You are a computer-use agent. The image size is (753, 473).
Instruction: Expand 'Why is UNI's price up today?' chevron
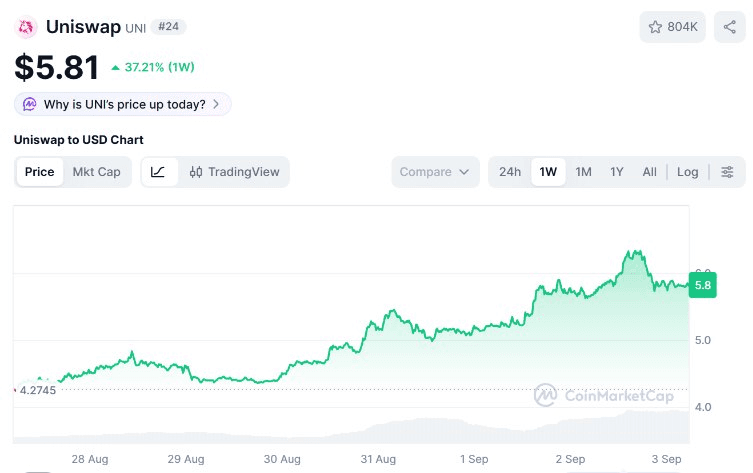(216, 104)
